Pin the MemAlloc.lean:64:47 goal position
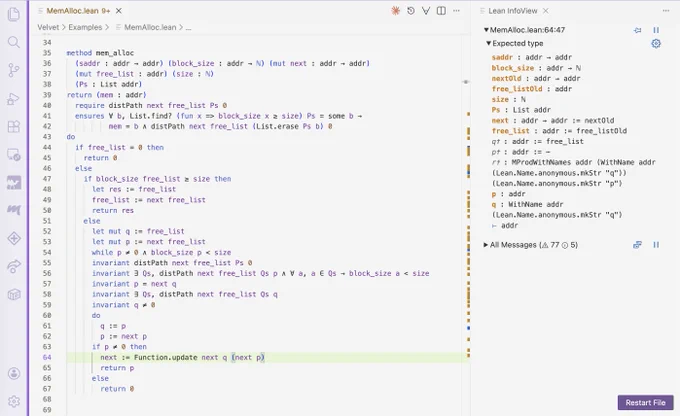 [638, 30]
